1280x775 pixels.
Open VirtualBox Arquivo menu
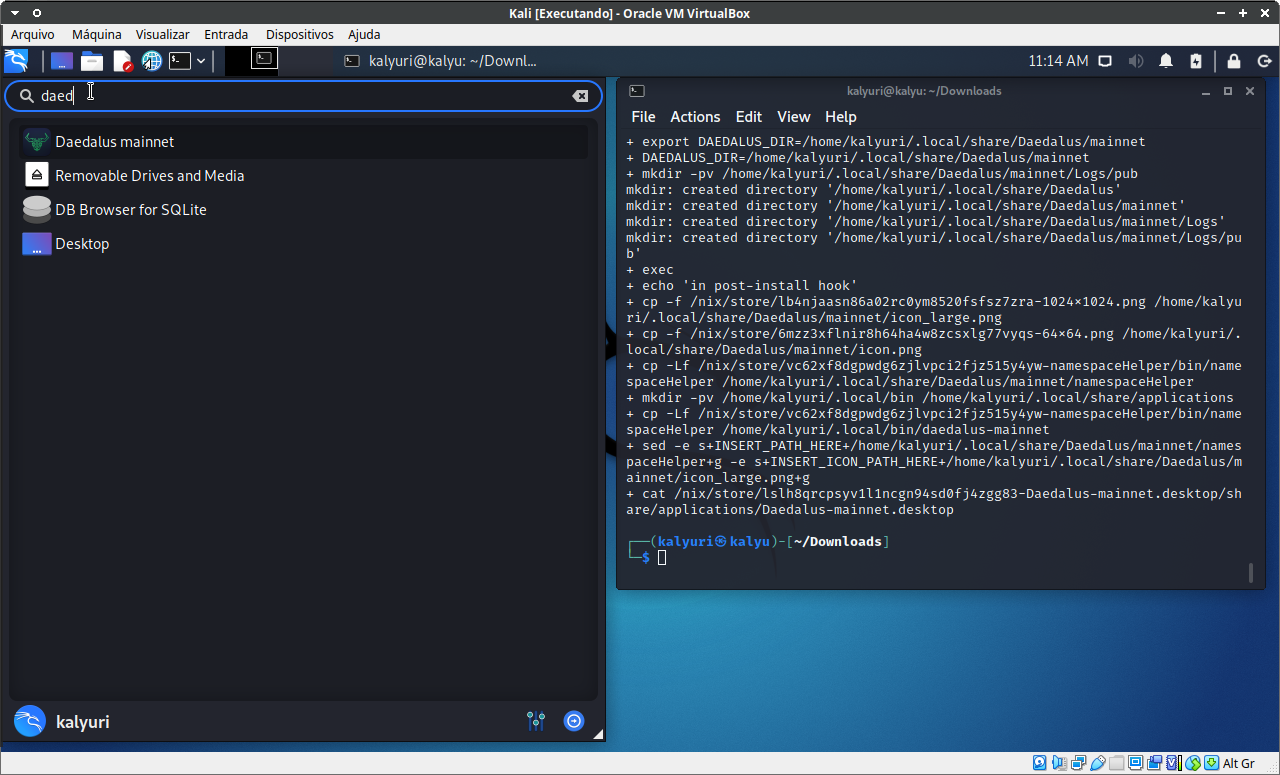pyautogui.click(x=33, y=34)
